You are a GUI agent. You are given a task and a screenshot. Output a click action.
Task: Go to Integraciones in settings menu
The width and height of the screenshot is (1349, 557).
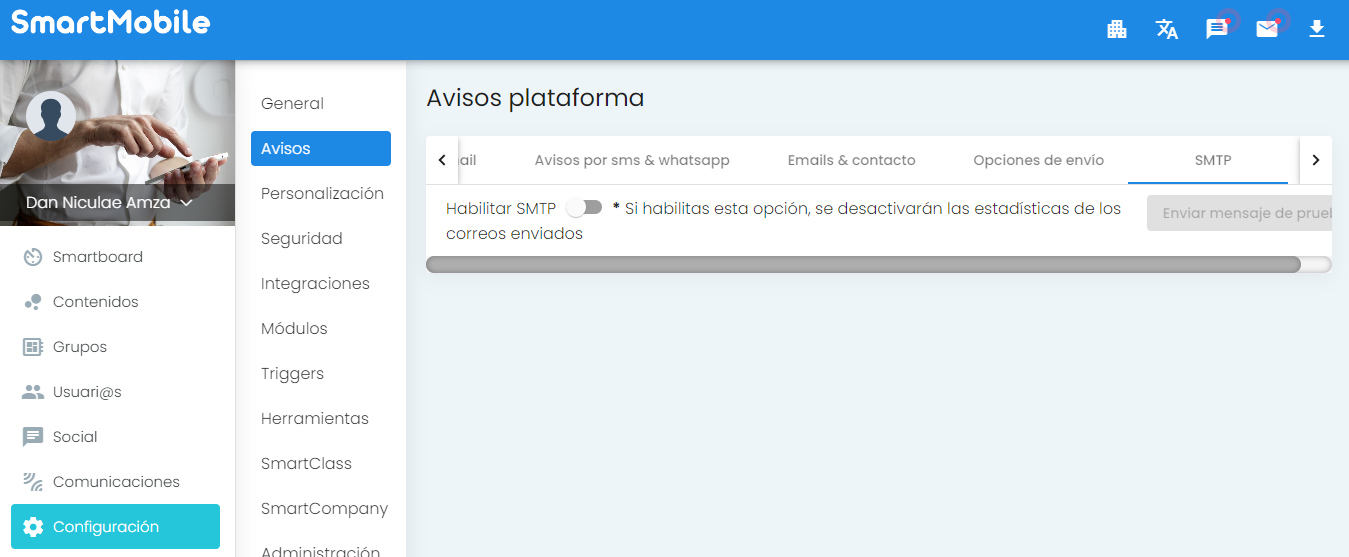click(315, 284)
